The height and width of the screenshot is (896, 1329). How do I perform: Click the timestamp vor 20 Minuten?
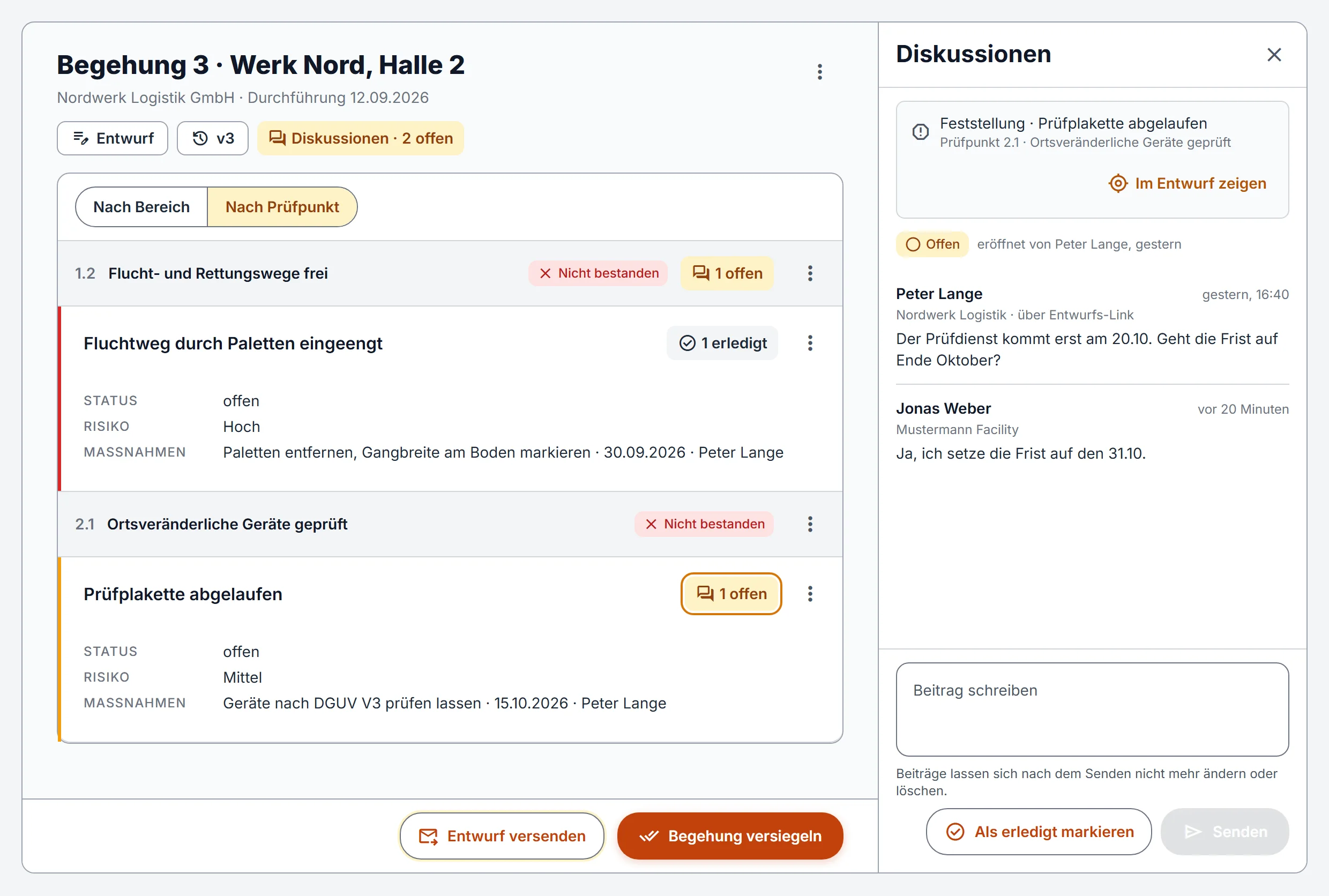pyautogui.click(x=1243, y=409)
